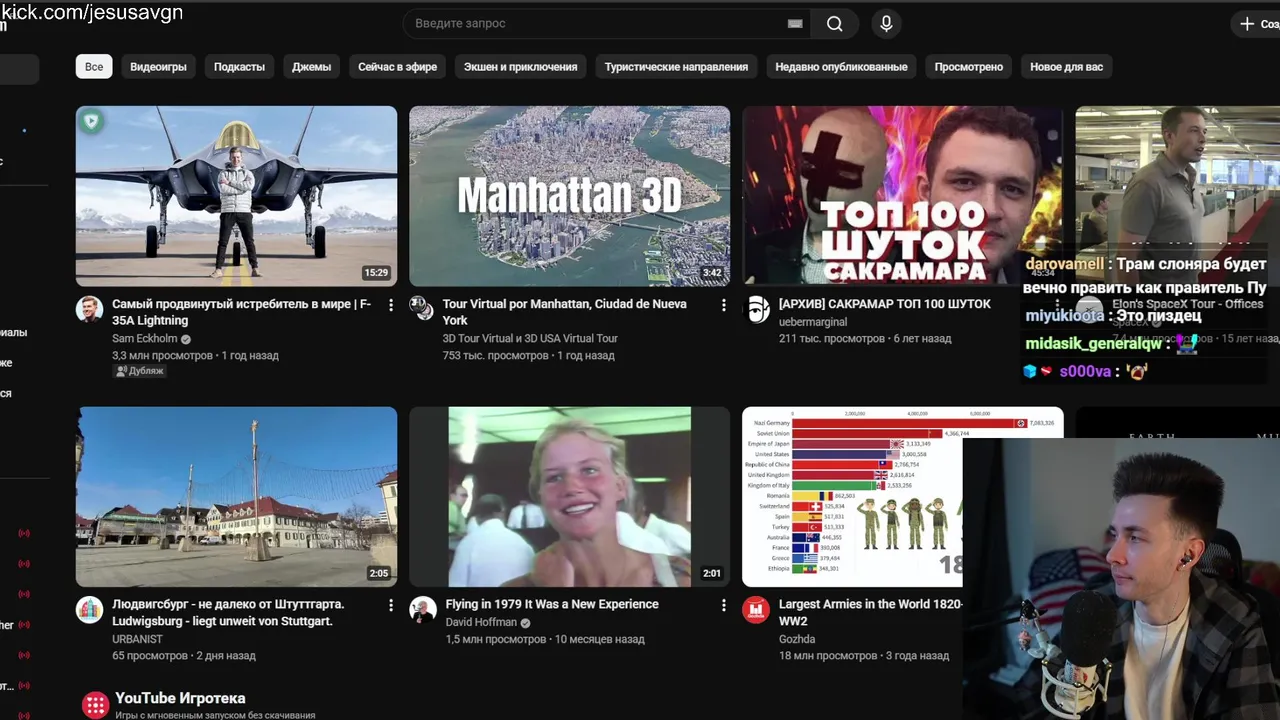
Task: Click midasik_generalqw username in chat
Action: click(x=1094, y=344)
